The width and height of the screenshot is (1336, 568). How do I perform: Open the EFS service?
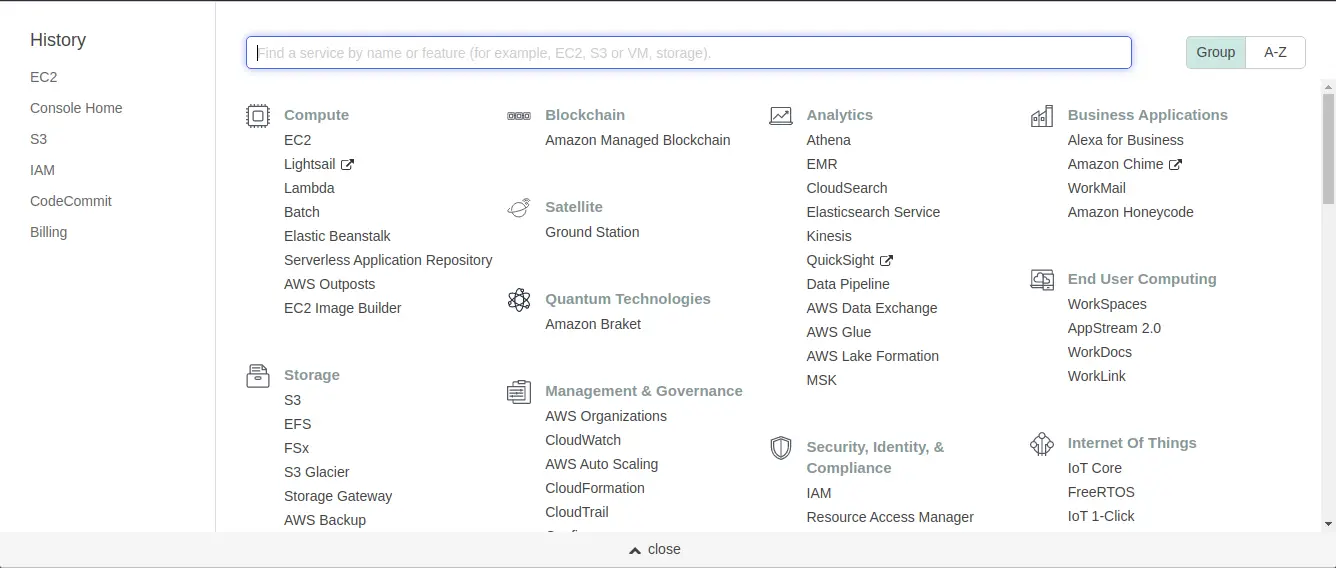click(298, 424)
